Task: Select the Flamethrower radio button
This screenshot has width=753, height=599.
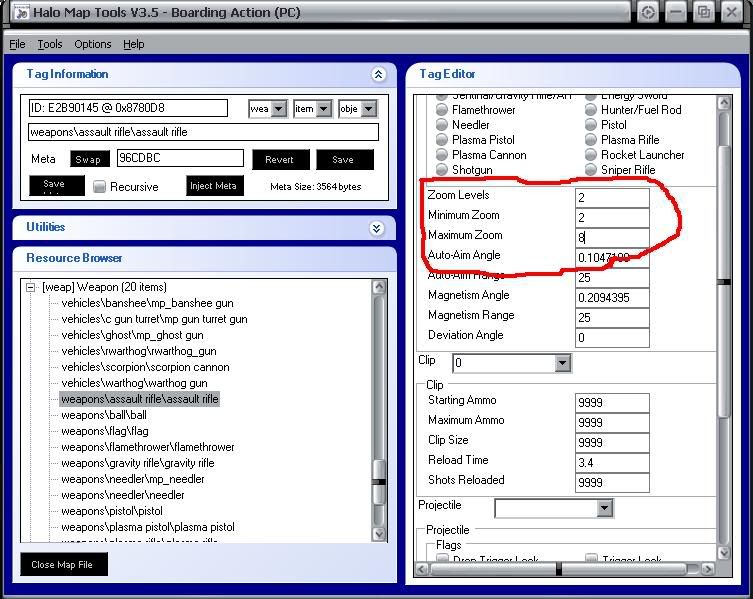Action: (x=441, y=110)
